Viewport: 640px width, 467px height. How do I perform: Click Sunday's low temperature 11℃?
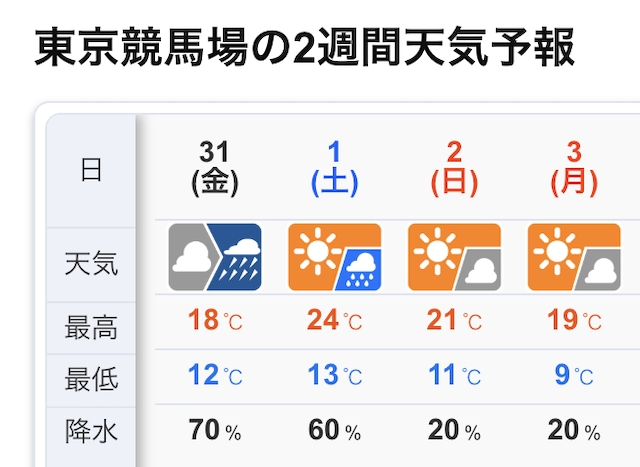pos(454,377)
